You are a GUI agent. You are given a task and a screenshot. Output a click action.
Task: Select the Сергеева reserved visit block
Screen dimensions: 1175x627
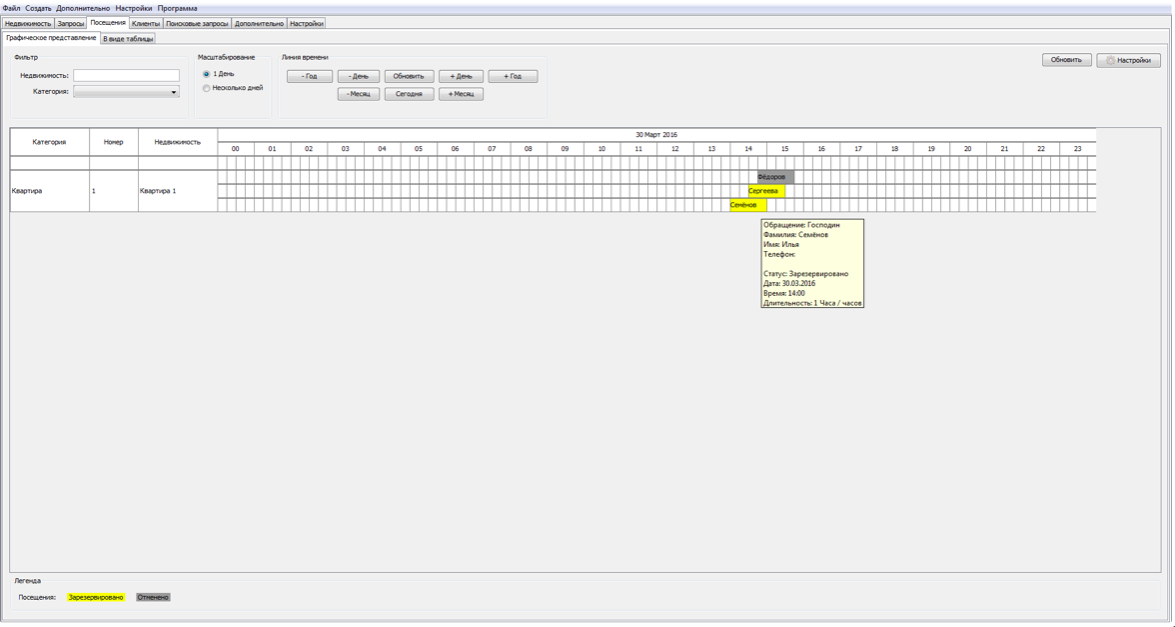[x=766, y=191]
